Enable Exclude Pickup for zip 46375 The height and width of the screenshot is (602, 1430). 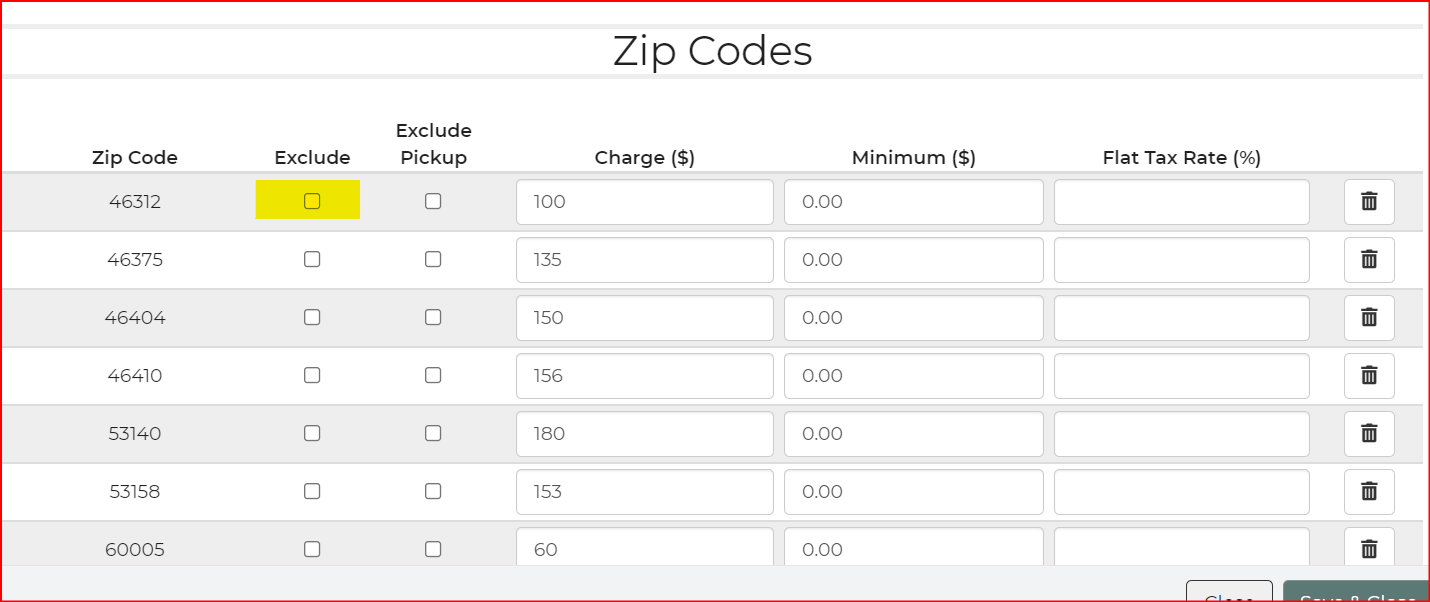[433, 259]
